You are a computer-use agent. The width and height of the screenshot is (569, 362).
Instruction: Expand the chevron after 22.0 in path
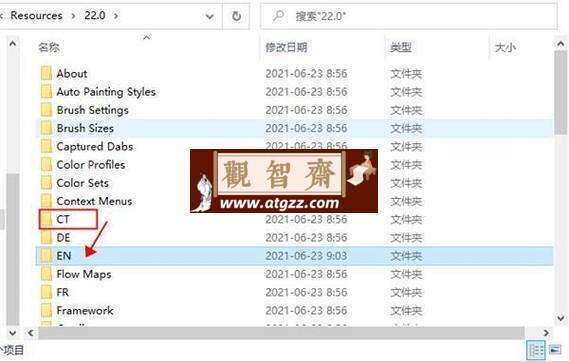(116, 16)
